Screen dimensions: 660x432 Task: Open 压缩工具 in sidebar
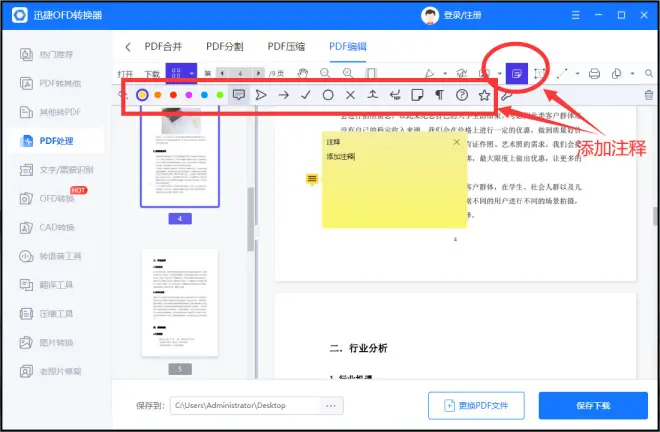(57, 314)
